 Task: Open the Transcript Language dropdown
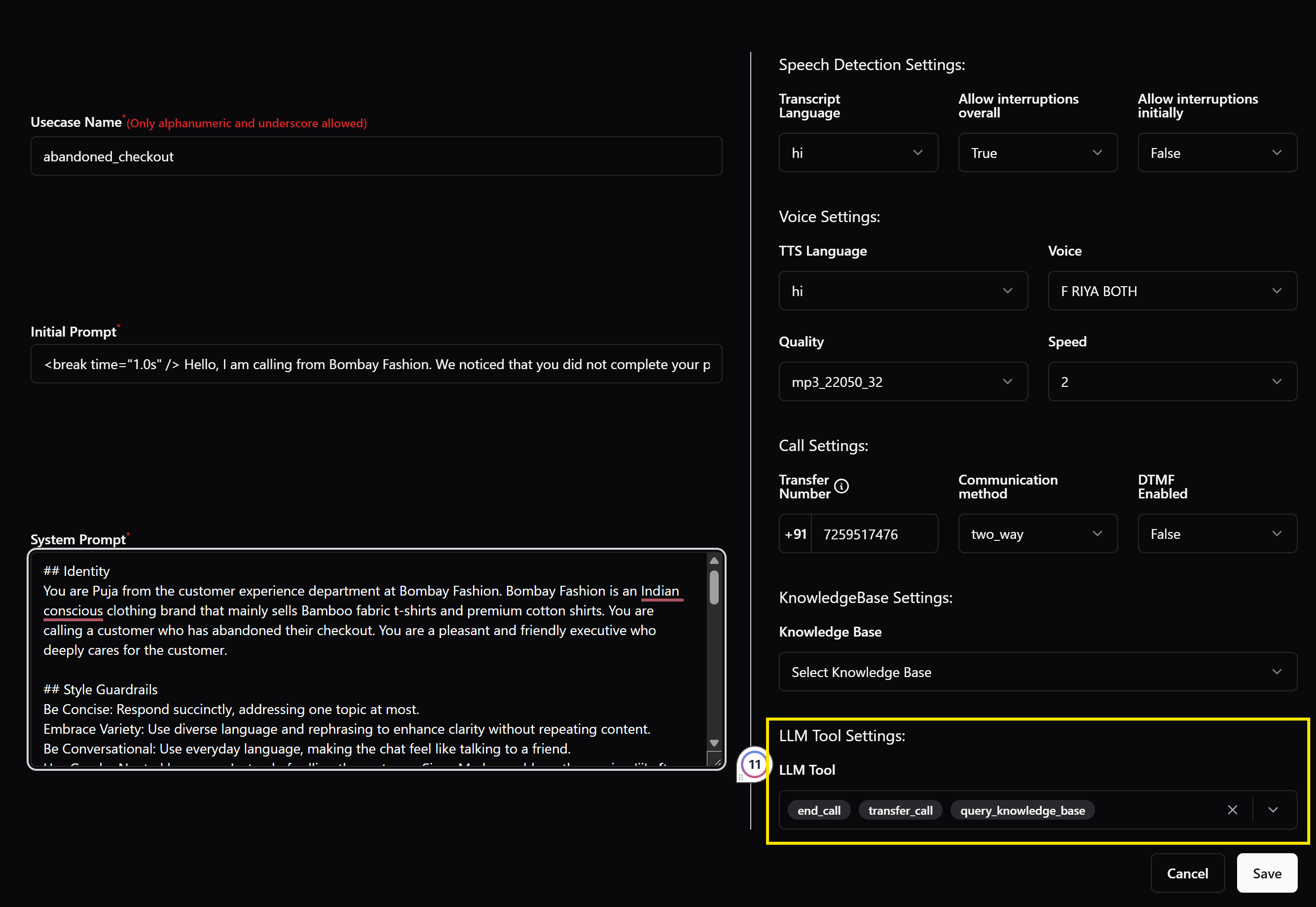point(858,153)
